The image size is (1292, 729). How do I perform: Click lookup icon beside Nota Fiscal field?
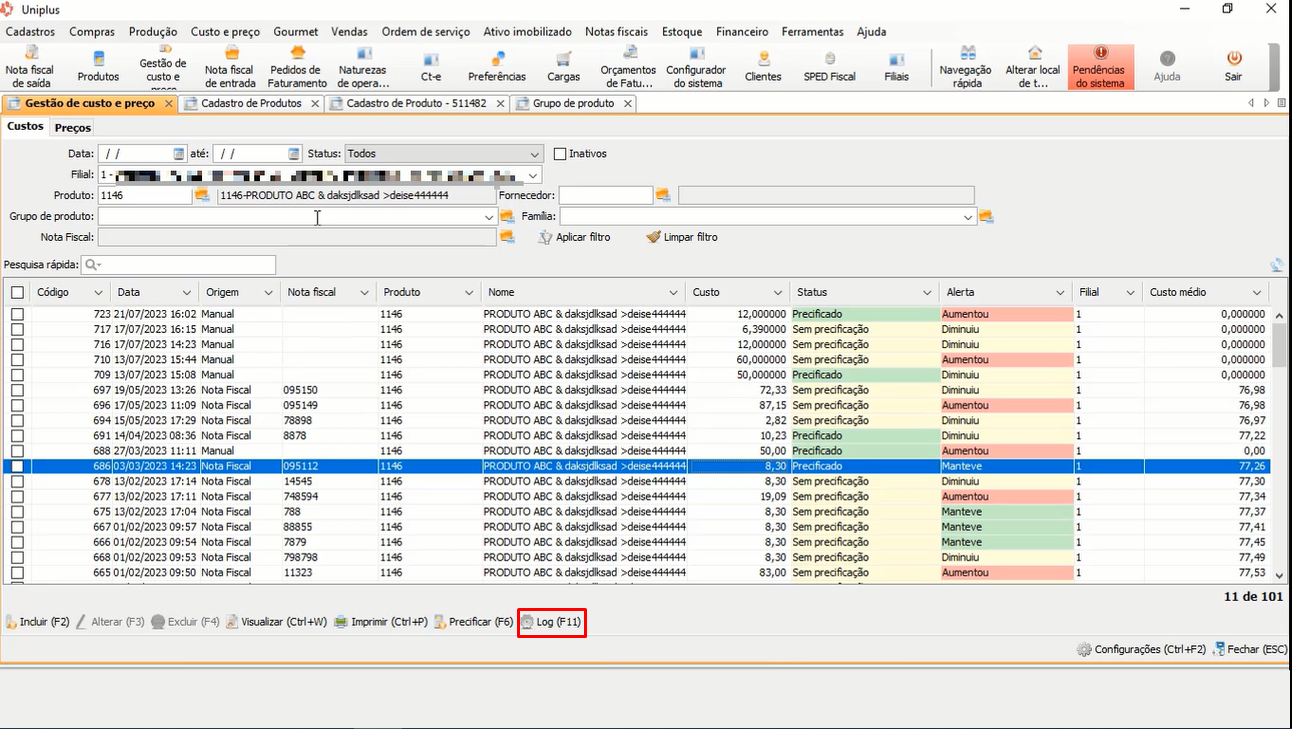(x=507, y=237)
